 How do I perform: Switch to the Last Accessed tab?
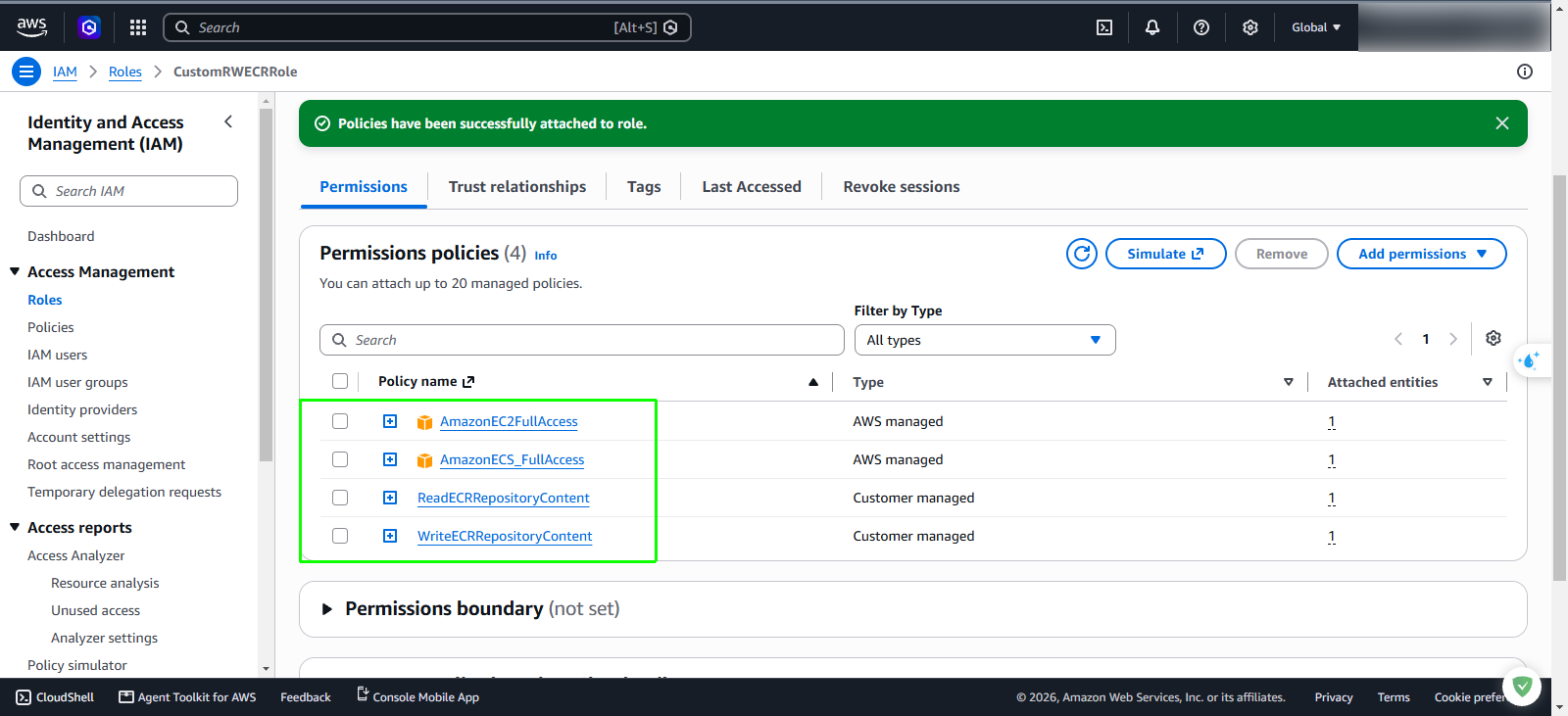[x=752, y=186]
